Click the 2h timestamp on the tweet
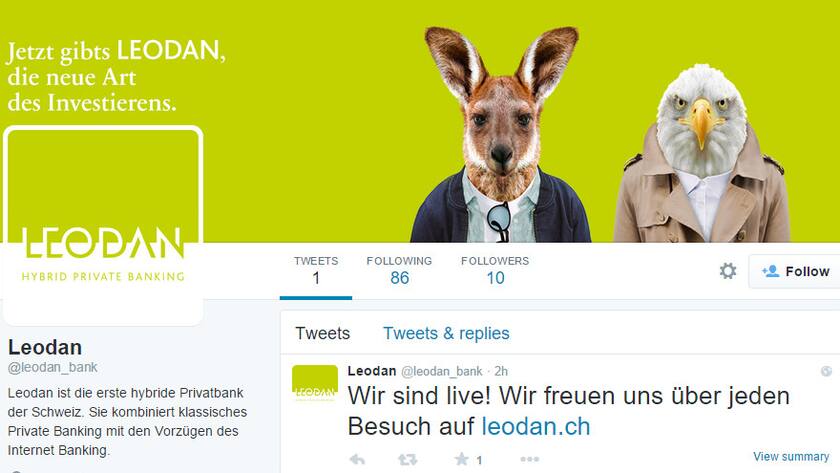This screenshot has width=840, height=473. [x=501, y=371]
